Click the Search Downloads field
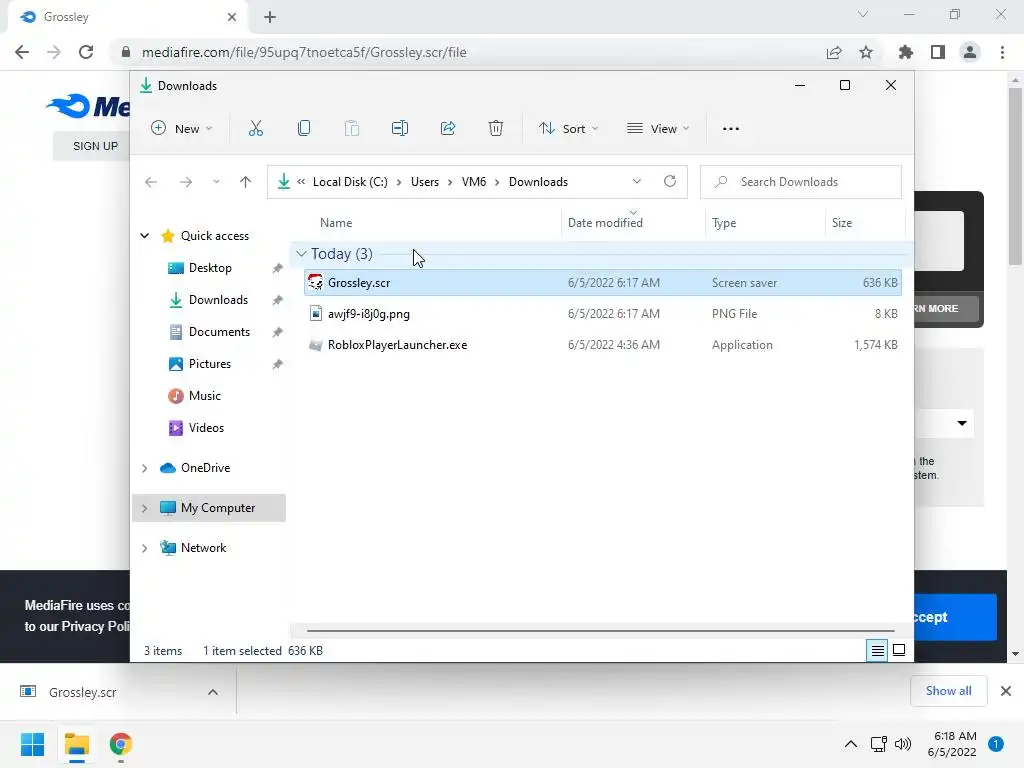This screenshot has height=768, width=1024. pos(801,182)
